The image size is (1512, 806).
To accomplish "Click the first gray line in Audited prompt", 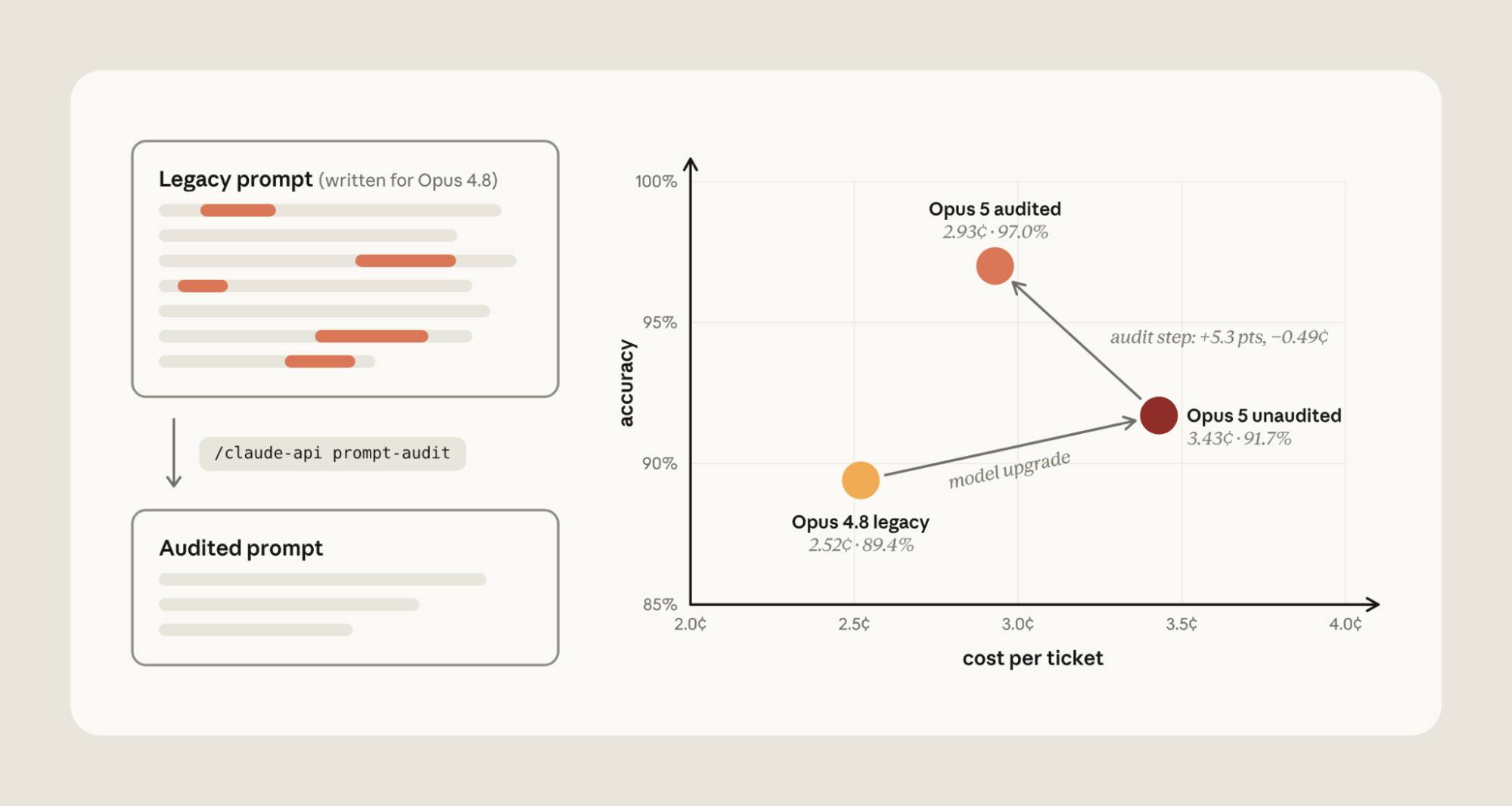I will (x=322, y=579).
